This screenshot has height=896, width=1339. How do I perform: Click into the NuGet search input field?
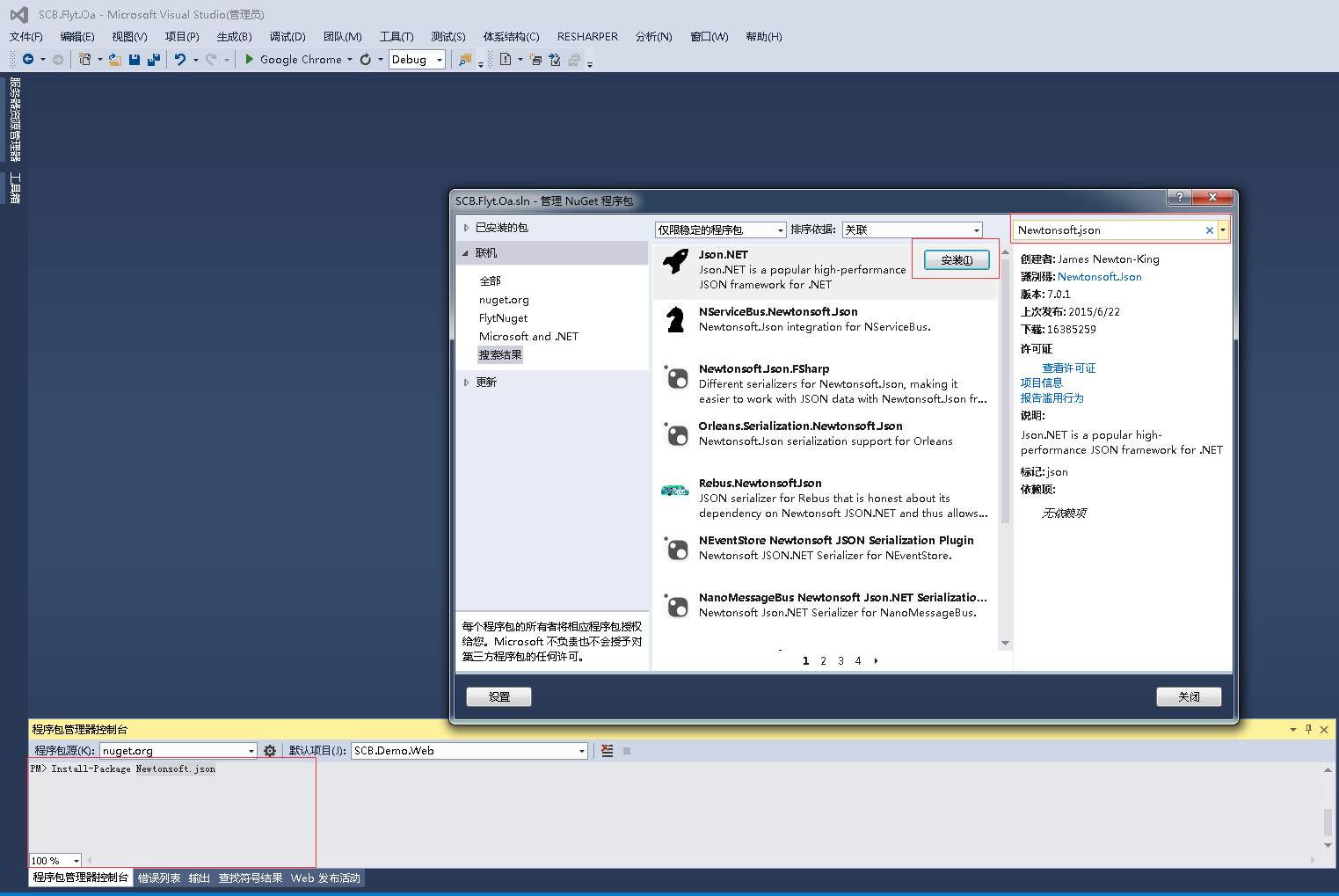[1110, 230]
